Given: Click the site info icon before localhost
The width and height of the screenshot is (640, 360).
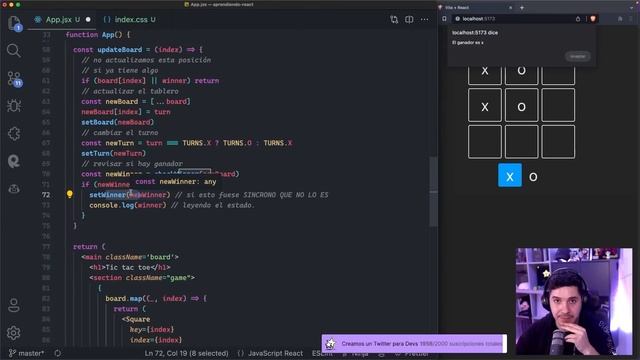Looking at the screenshot, I should coord(458,19).
